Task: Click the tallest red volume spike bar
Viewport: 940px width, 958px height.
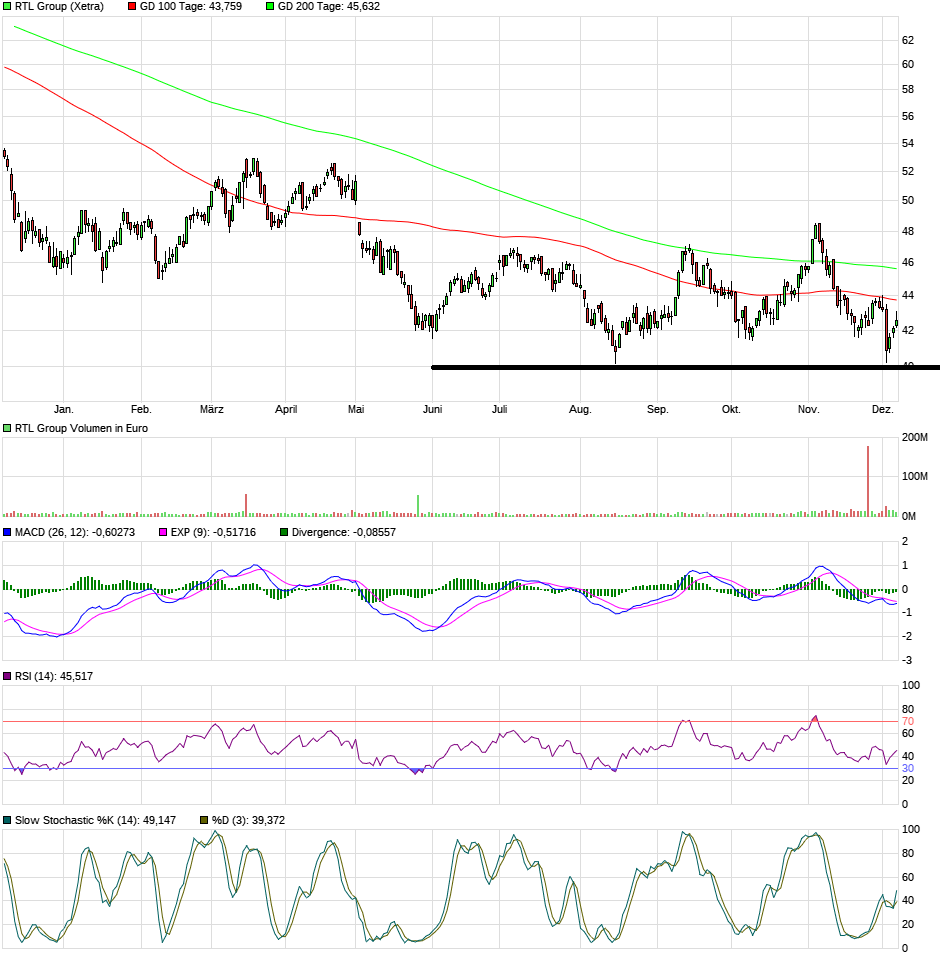Action: point(867,480)
